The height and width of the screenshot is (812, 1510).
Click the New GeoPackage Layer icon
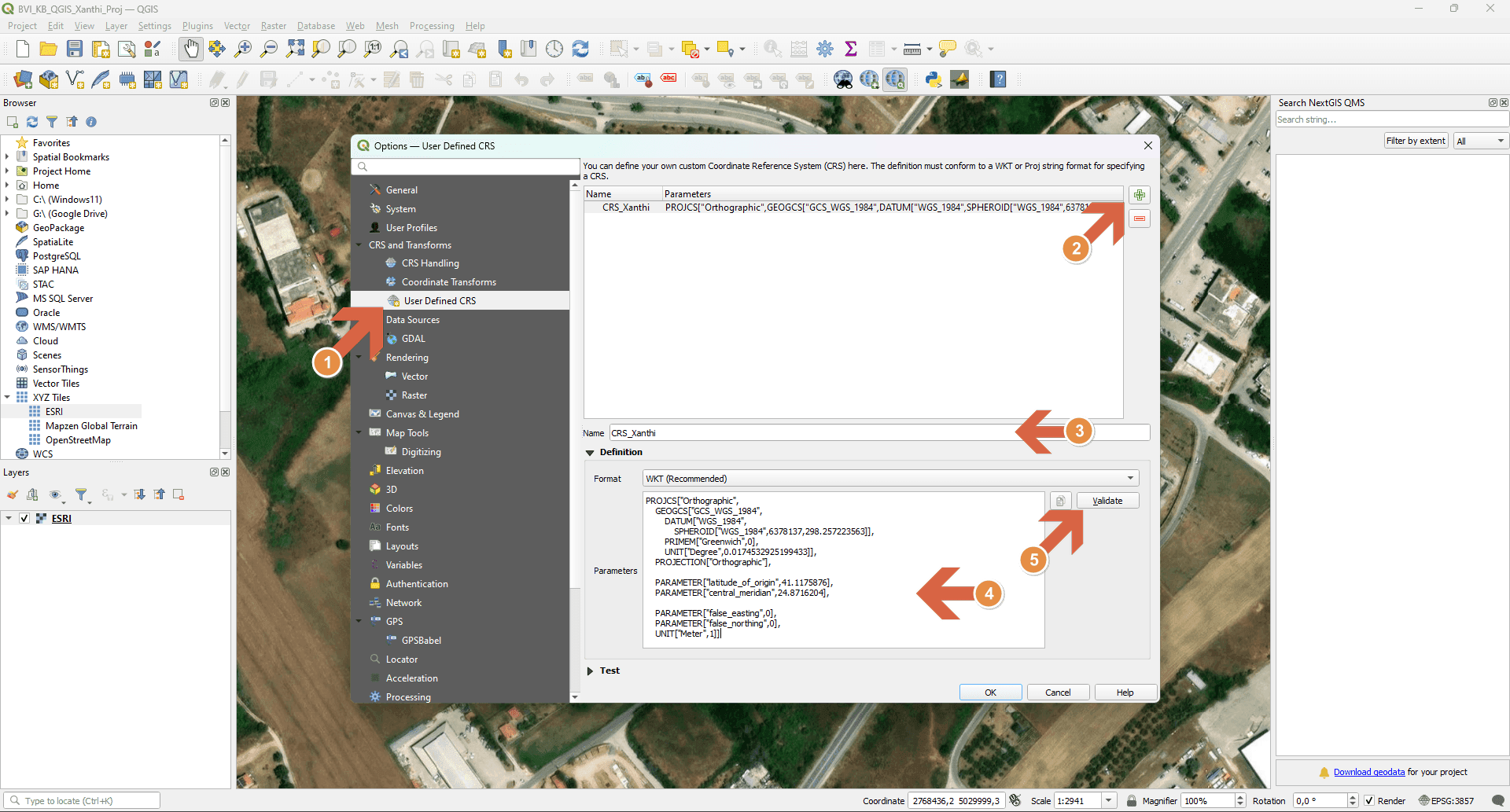coord(49,79)
